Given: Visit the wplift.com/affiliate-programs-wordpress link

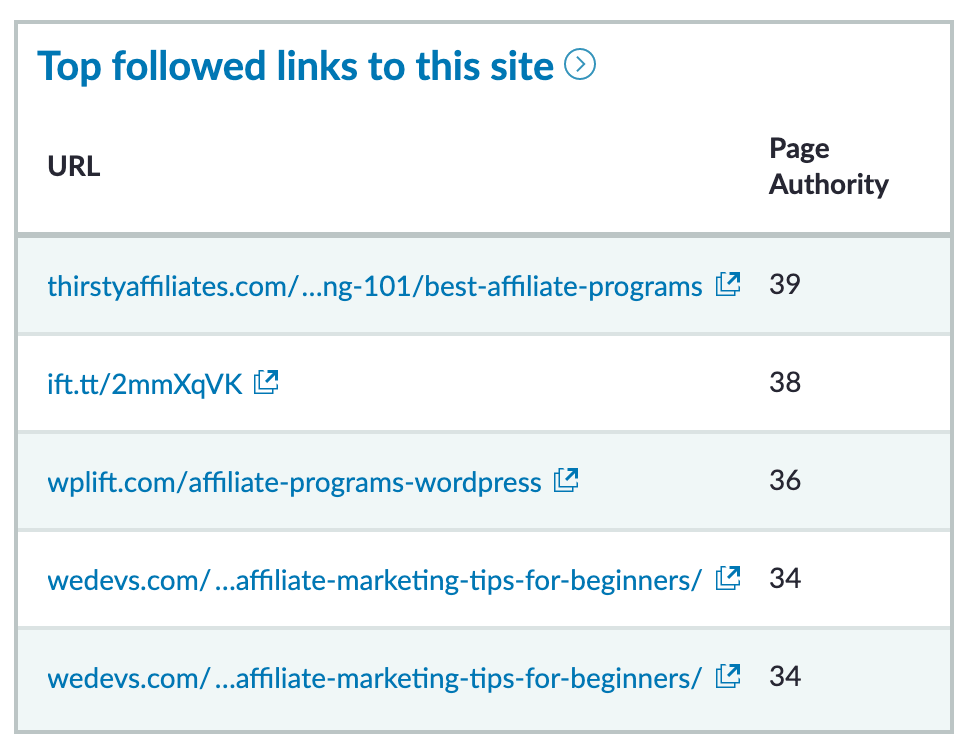Looking at the screenshot, I should (x=294, y=483).
